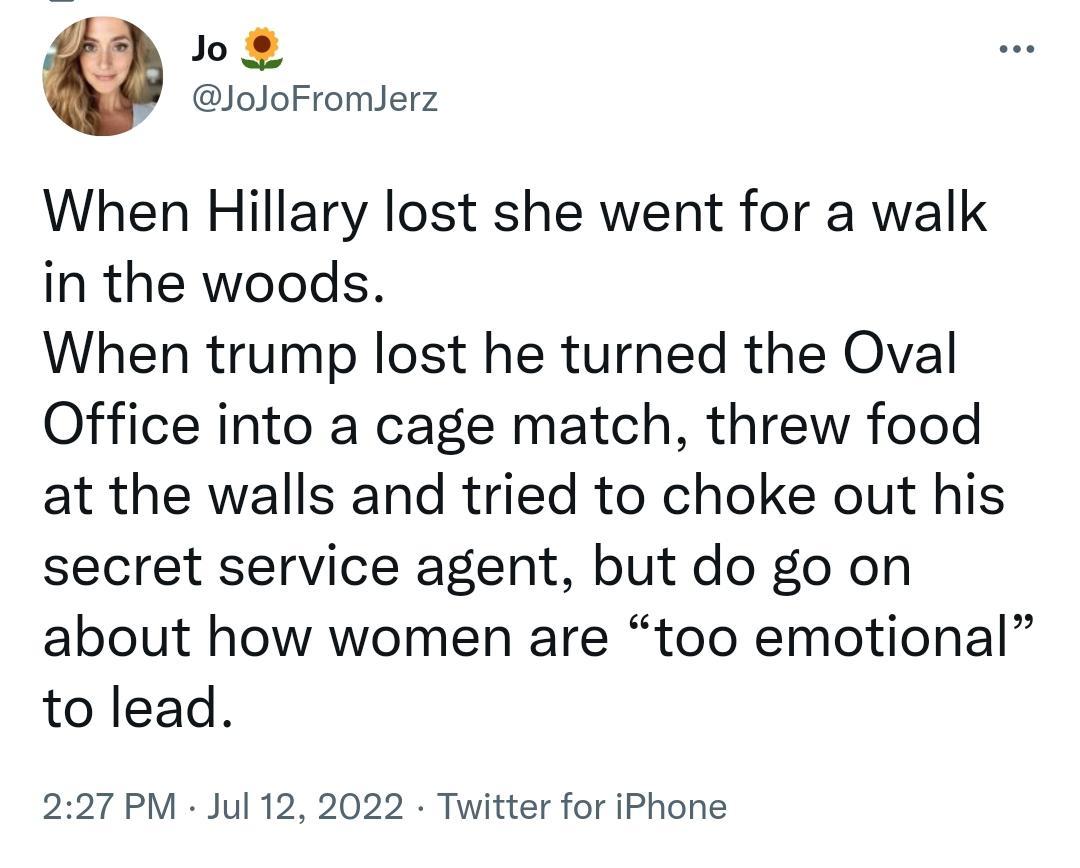Select the display name Jo
The image size is (1080, 868).
pyautogui.click(x=208, y=47)
